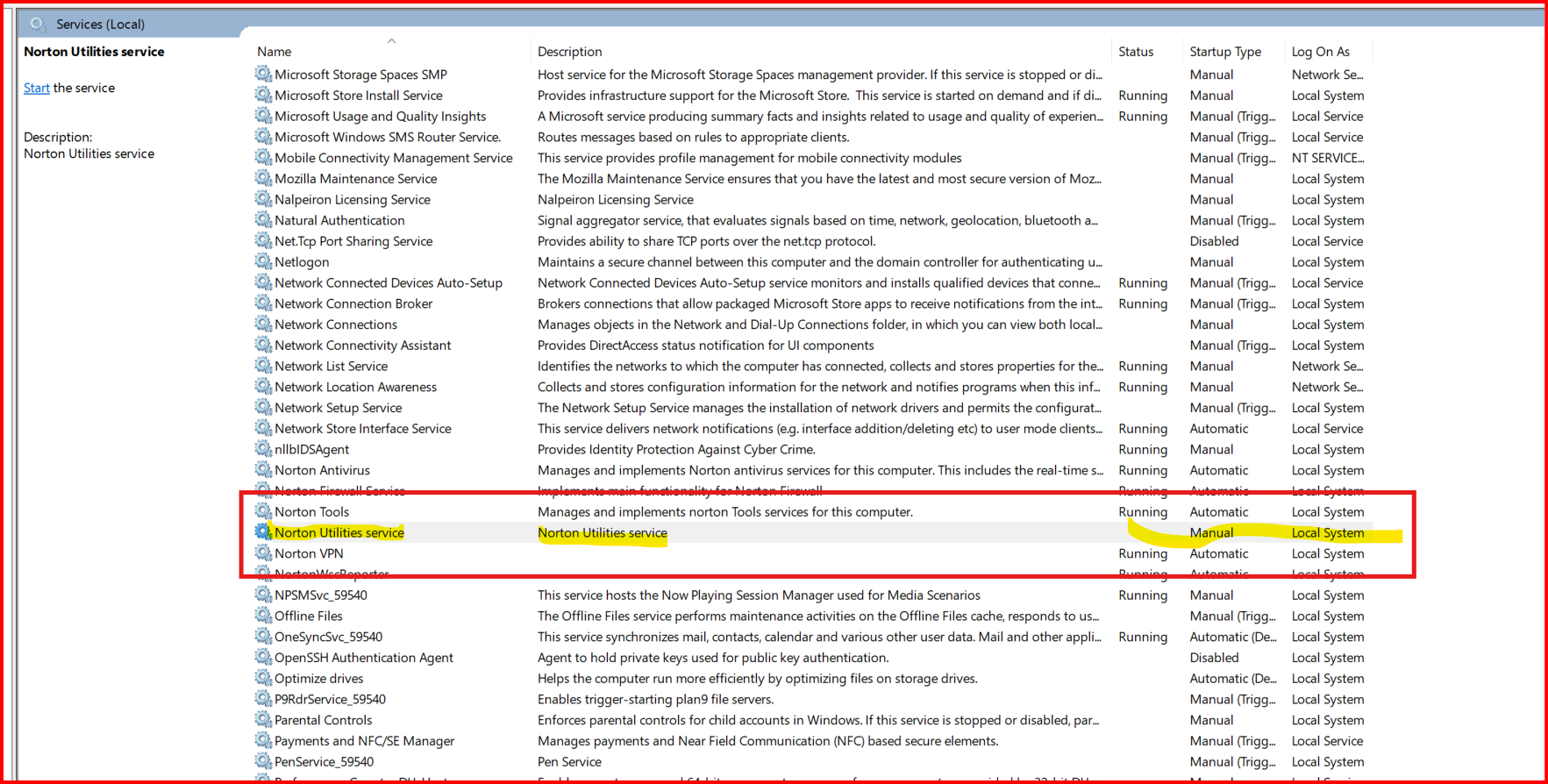Click the Log On As column header

[1320, 52]
